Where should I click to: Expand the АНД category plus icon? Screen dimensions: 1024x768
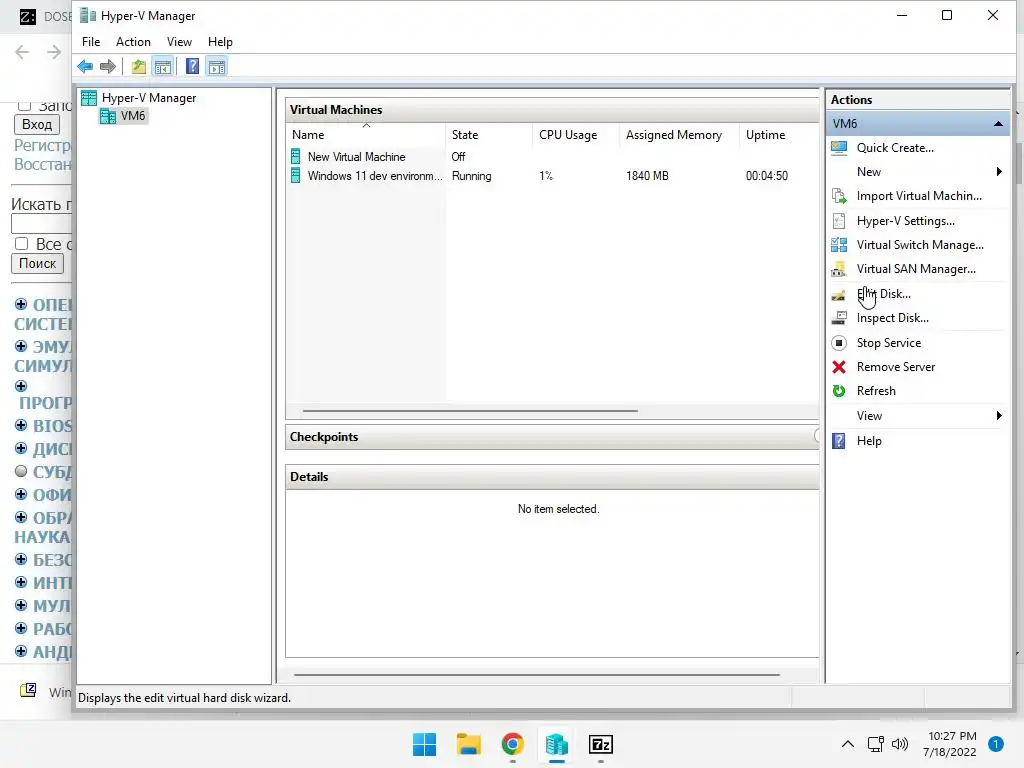(21, 651)
